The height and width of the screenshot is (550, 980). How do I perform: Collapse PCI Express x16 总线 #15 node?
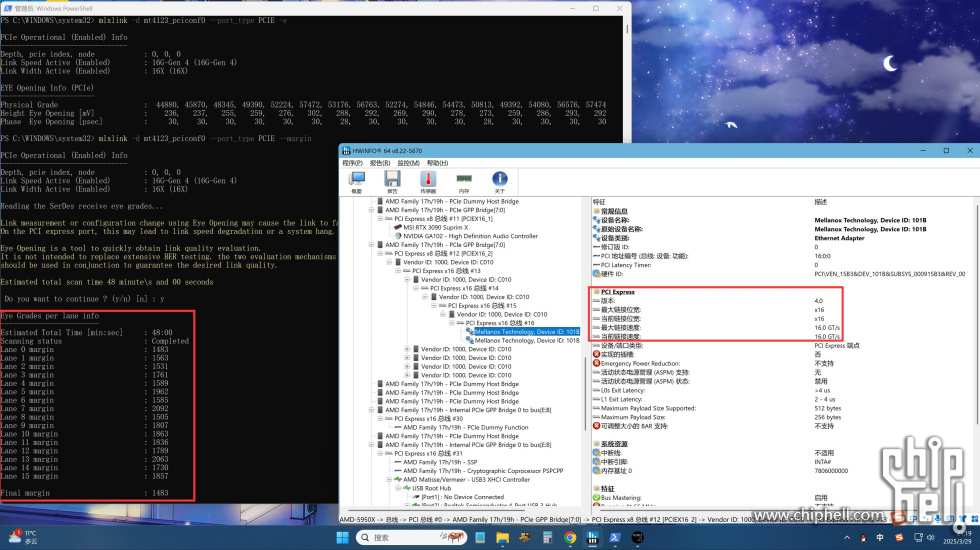coord(434,306)
